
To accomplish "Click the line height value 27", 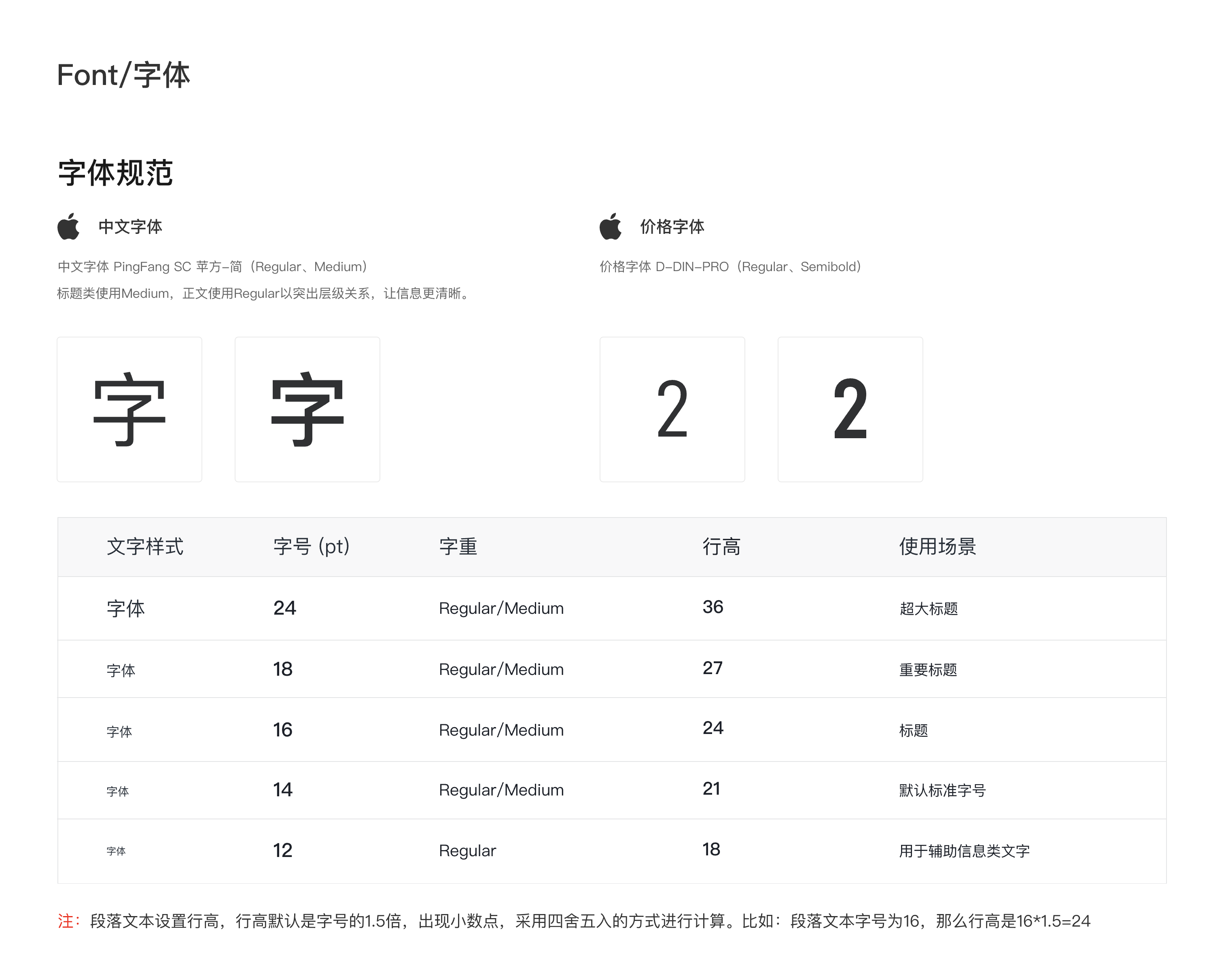I will [713, 668].
